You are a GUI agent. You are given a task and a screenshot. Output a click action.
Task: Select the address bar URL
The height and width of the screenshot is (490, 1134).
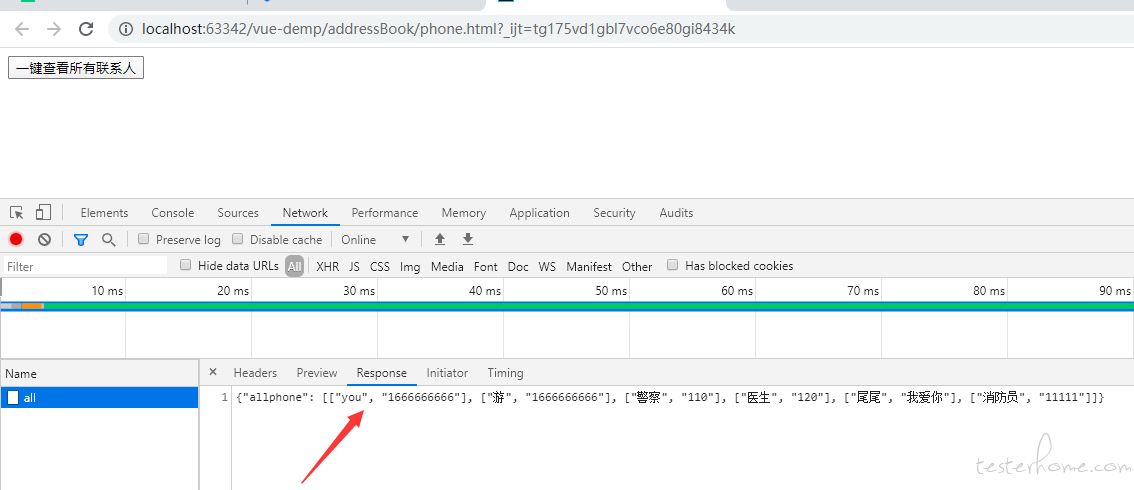click(438, 29)
